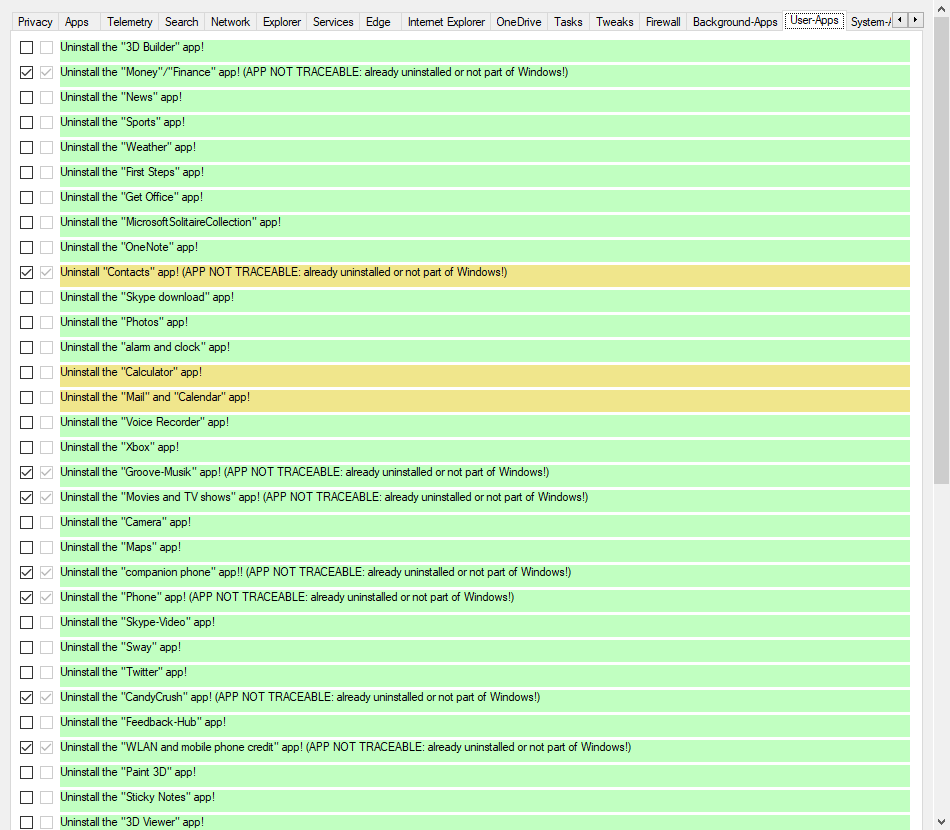Open the Network tab
950x830 pixels.
click(x=230, y=22)
